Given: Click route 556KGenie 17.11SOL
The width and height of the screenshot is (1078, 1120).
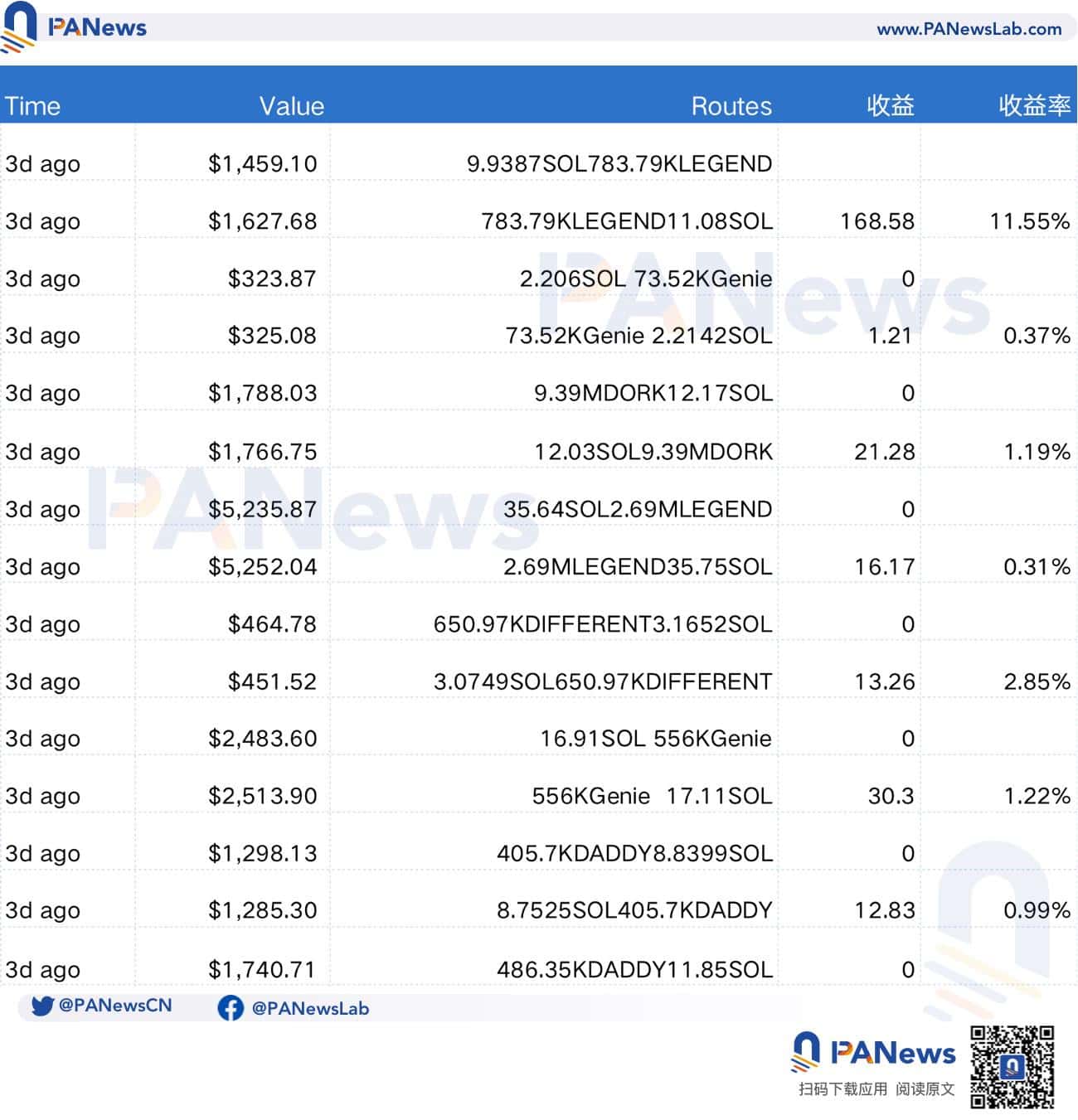Looking at the screenshot, I should coord(652,796).
